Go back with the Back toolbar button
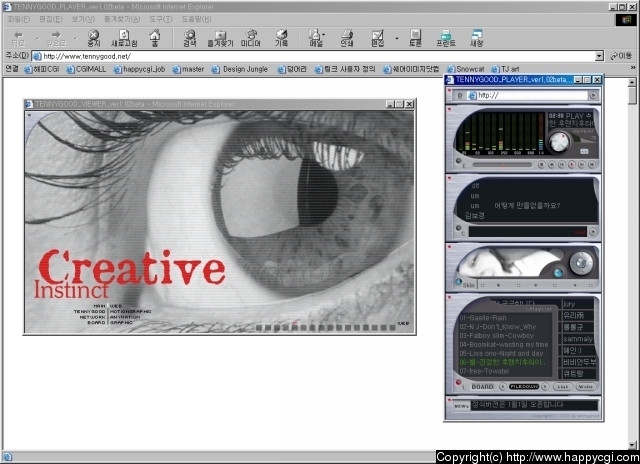Screen dimensions: 640x464 pyautogui.click(x=18, y=38)
